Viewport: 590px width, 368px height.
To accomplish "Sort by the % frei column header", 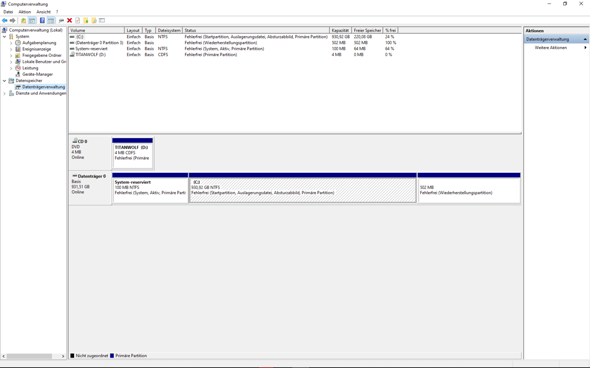I will click(391, 30).
